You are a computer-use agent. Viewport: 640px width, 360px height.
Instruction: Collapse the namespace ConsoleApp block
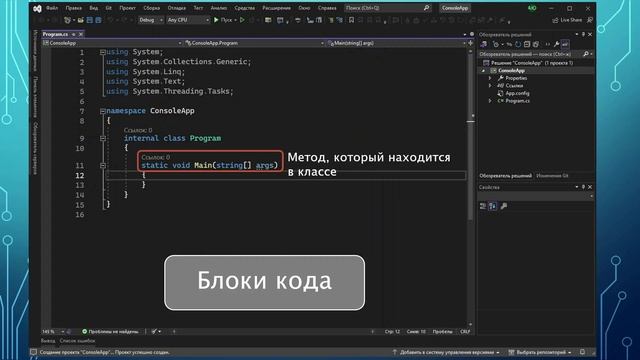coord(103,111)
